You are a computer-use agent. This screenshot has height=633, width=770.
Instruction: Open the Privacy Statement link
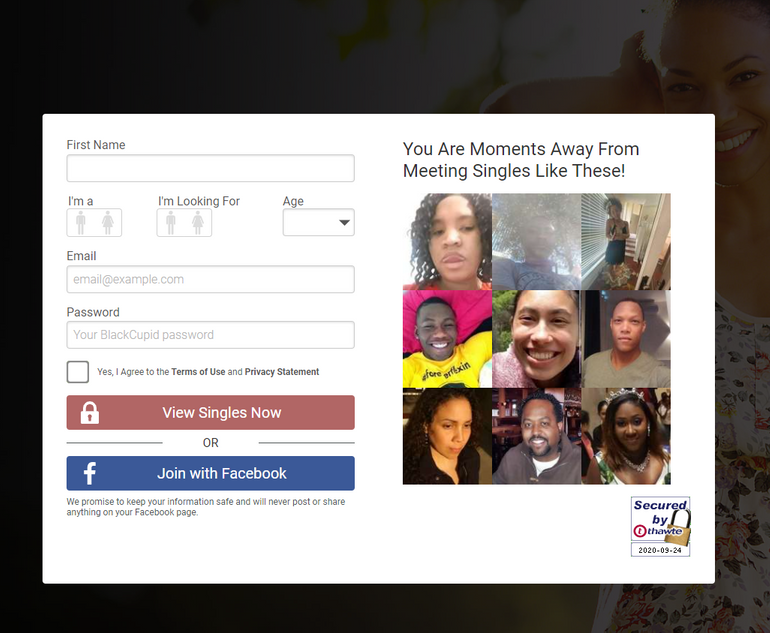[282, 372]
